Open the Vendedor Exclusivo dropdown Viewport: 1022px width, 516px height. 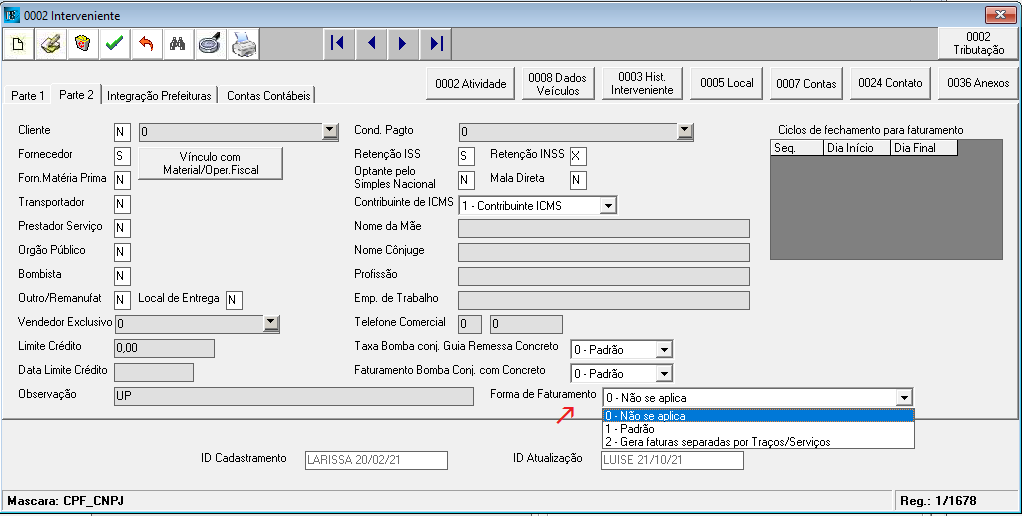[x=271, y=323]
